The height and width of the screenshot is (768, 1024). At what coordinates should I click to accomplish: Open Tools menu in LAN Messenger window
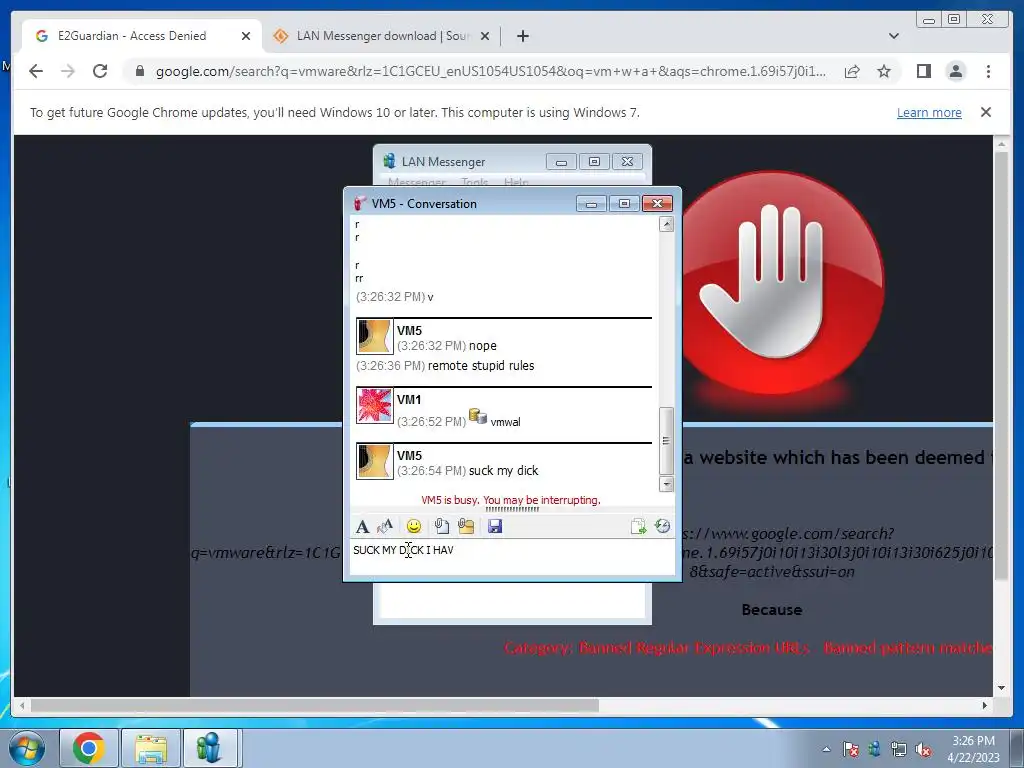tap(474, 182)
